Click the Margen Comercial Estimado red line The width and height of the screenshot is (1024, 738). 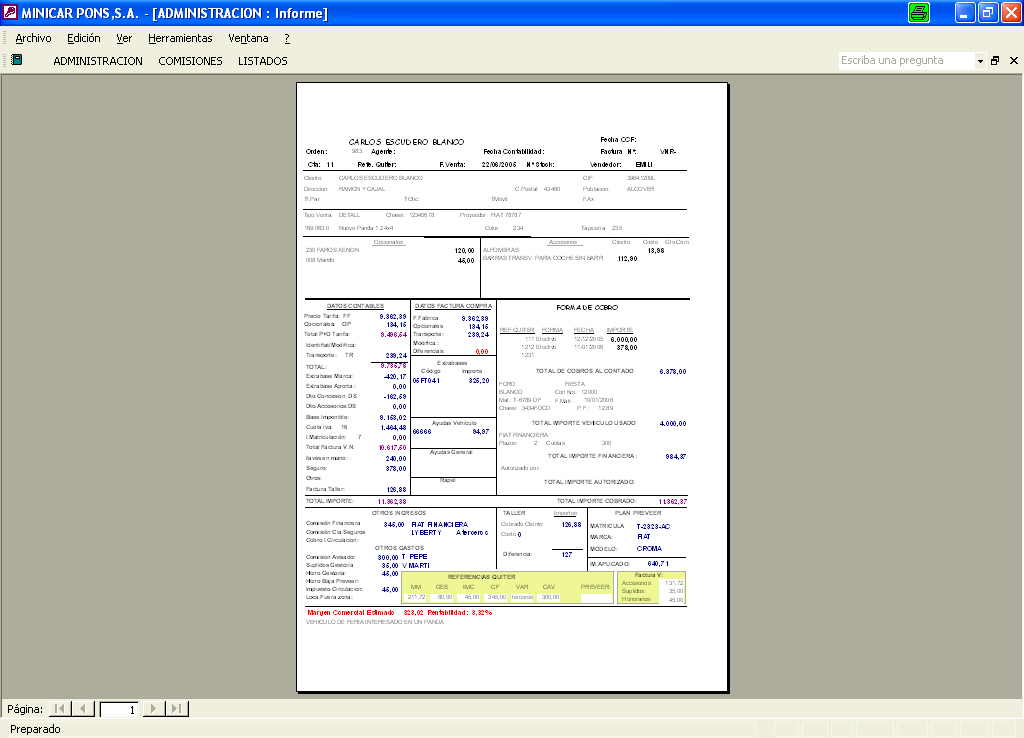coord(400,613)
